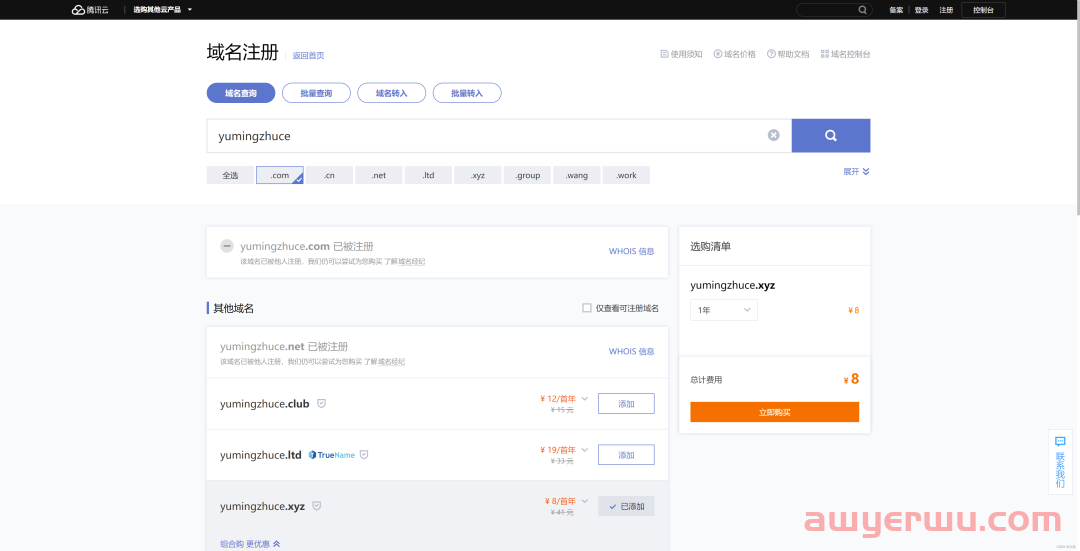Click 了解域名经纪 under yumingzhuce.com

pos(405,262)
